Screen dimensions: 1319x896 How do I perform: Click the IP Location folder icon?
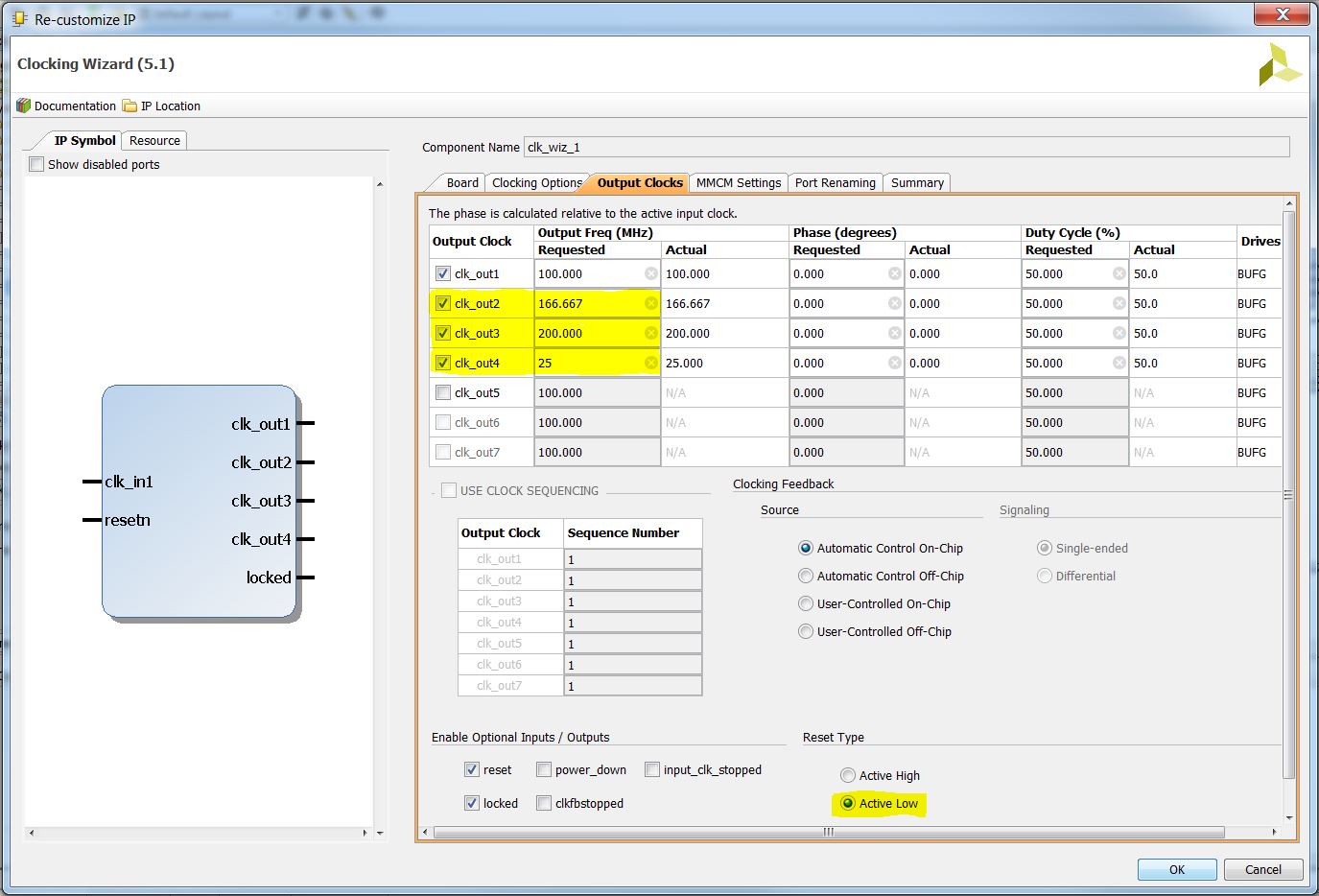pyautogui.click(x=130, y=106)
